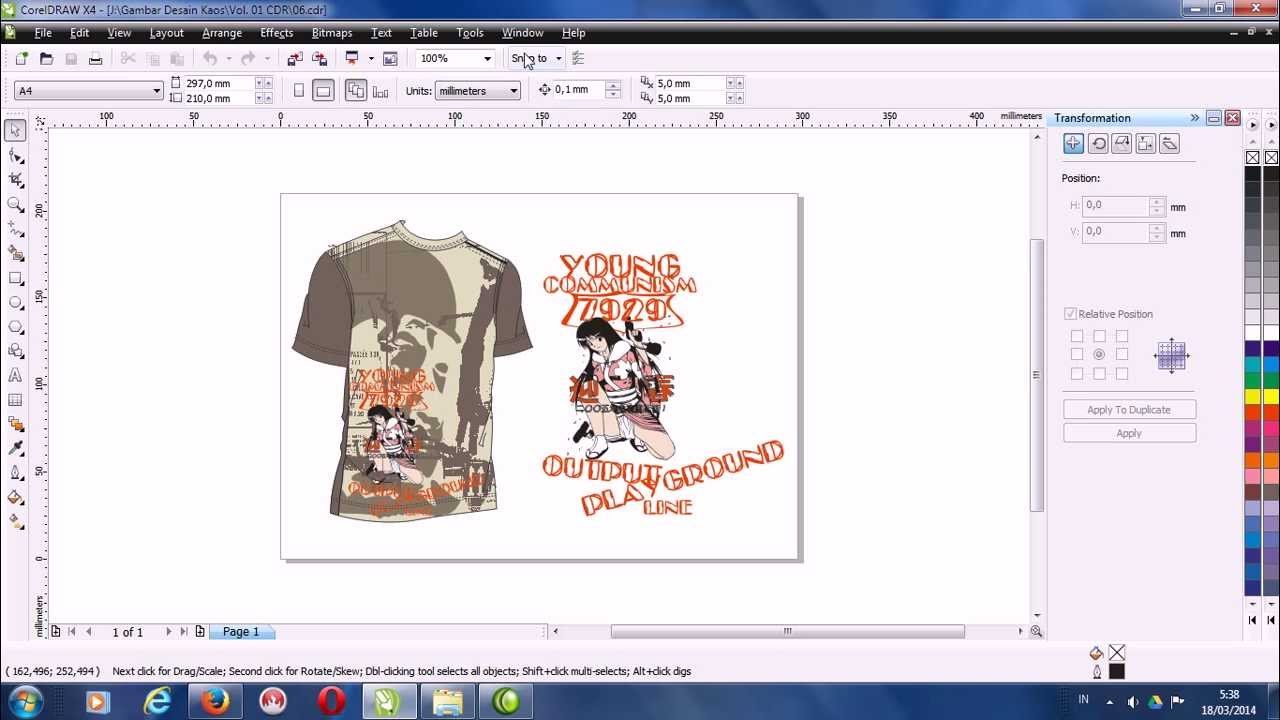Click the Open file icon
Image resolution: width=1280 pixels, height=720 pixels.
click(x=46, y=59)
